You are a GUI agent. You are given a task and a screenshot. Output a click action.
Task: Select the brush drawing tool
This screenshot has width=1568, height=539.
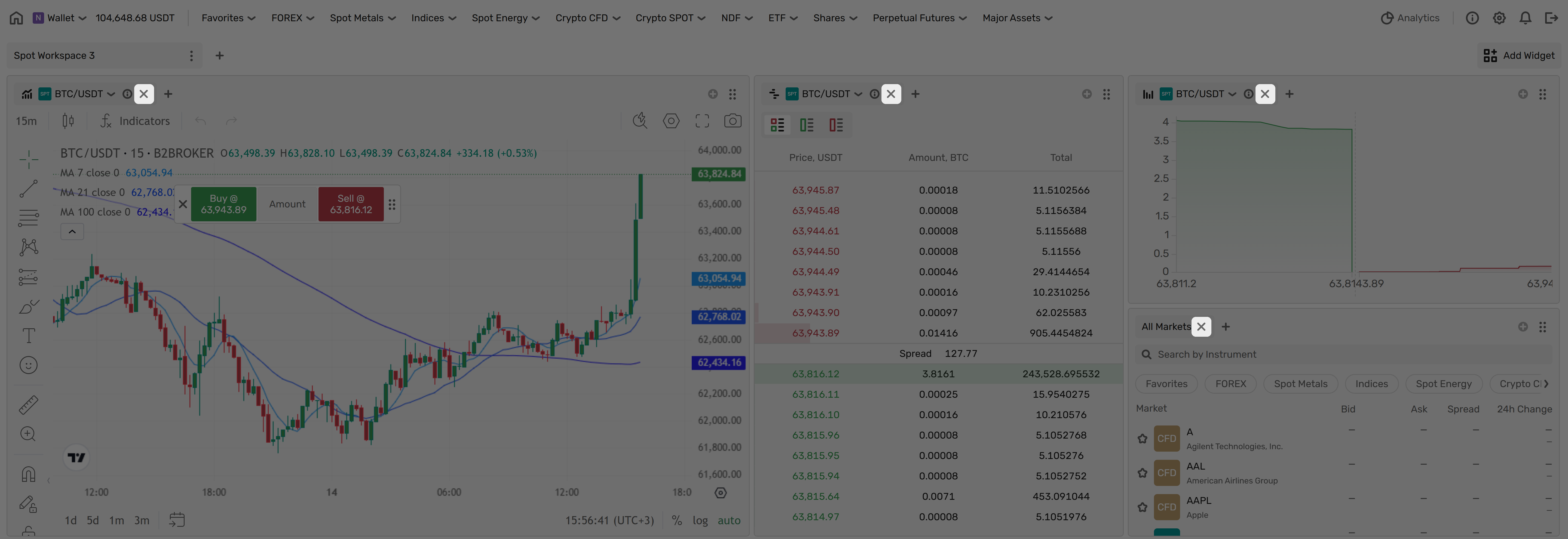29,306
